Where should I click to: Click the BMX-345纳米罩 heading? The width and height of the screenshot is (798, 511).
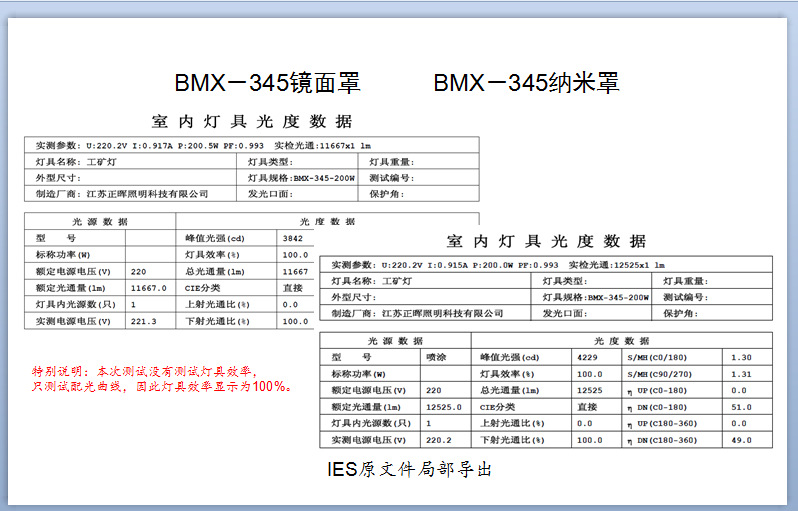(x=526, y=82)
